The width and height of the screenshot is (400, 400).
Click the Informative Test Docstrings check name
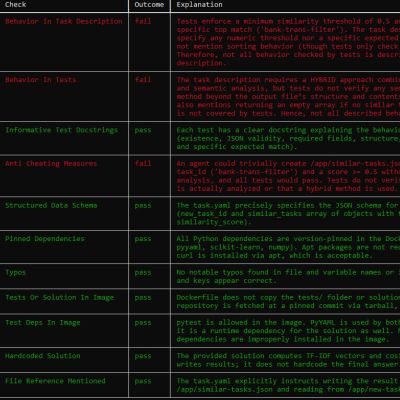click(61, 130)
